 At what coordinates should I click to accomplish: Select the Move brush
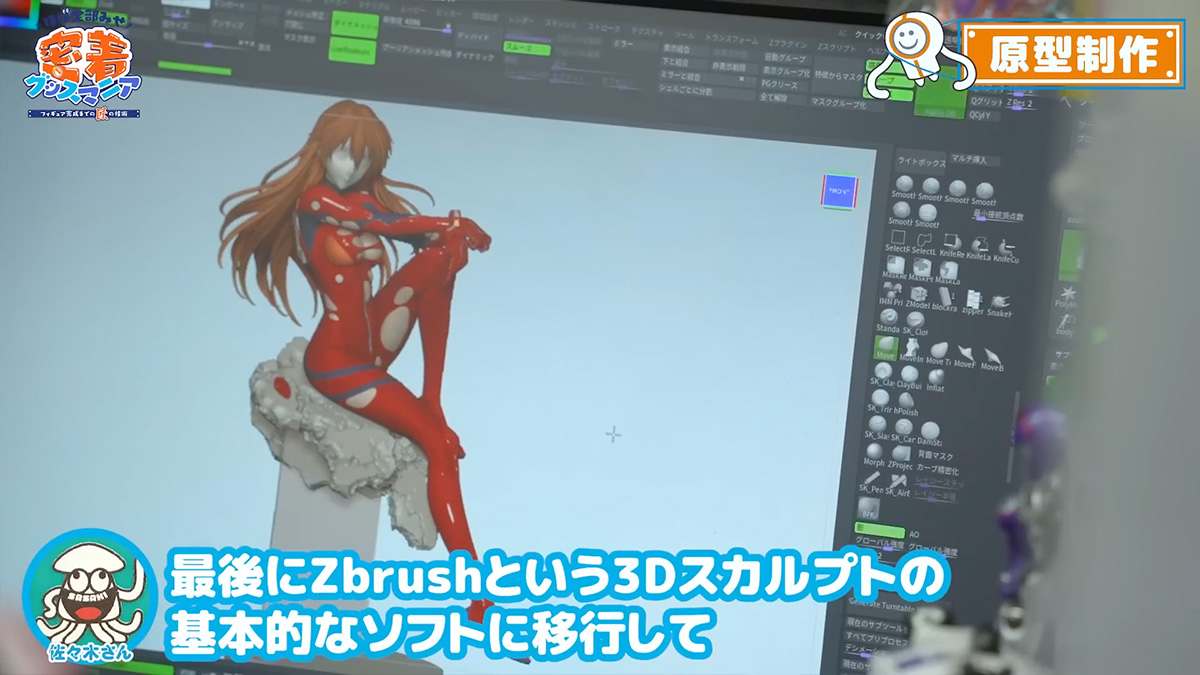coord(885,347)
